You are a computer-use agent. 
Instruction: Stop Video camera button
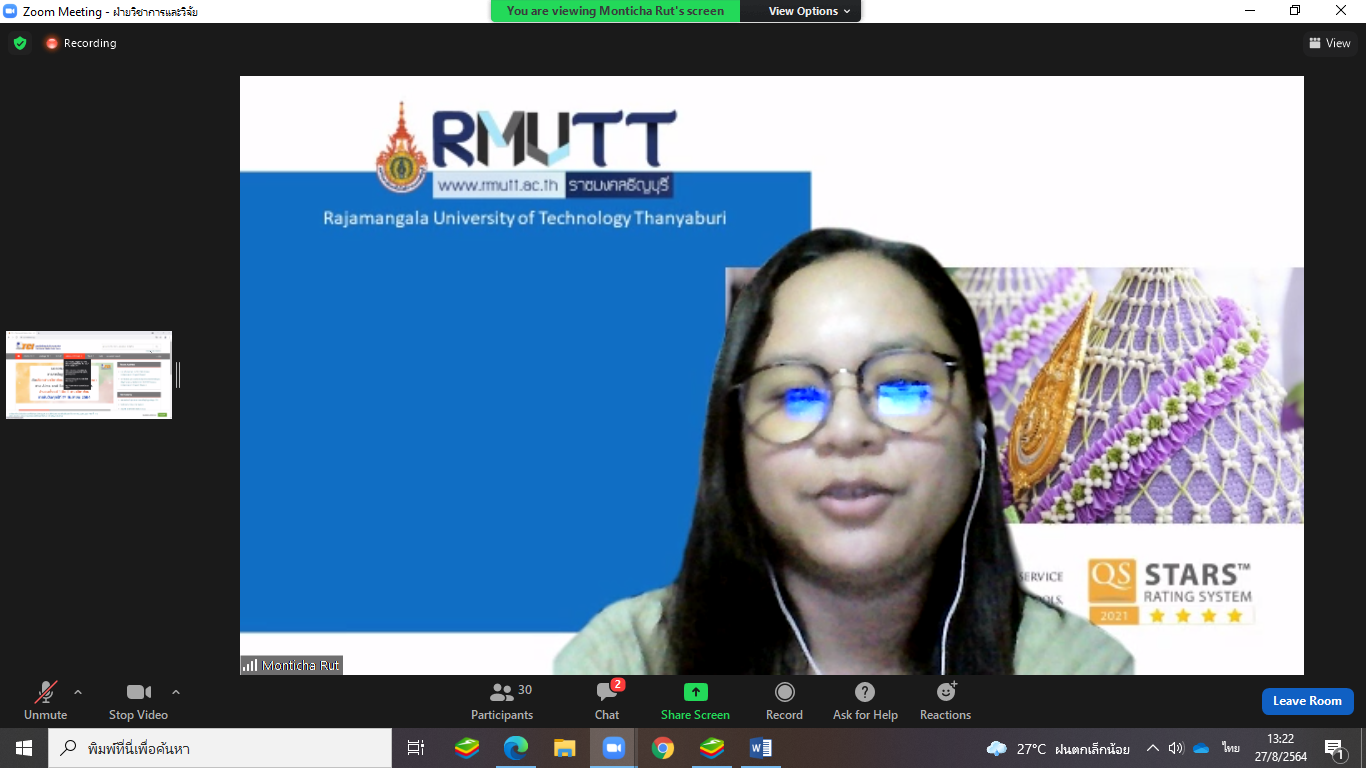pos(138,700)
